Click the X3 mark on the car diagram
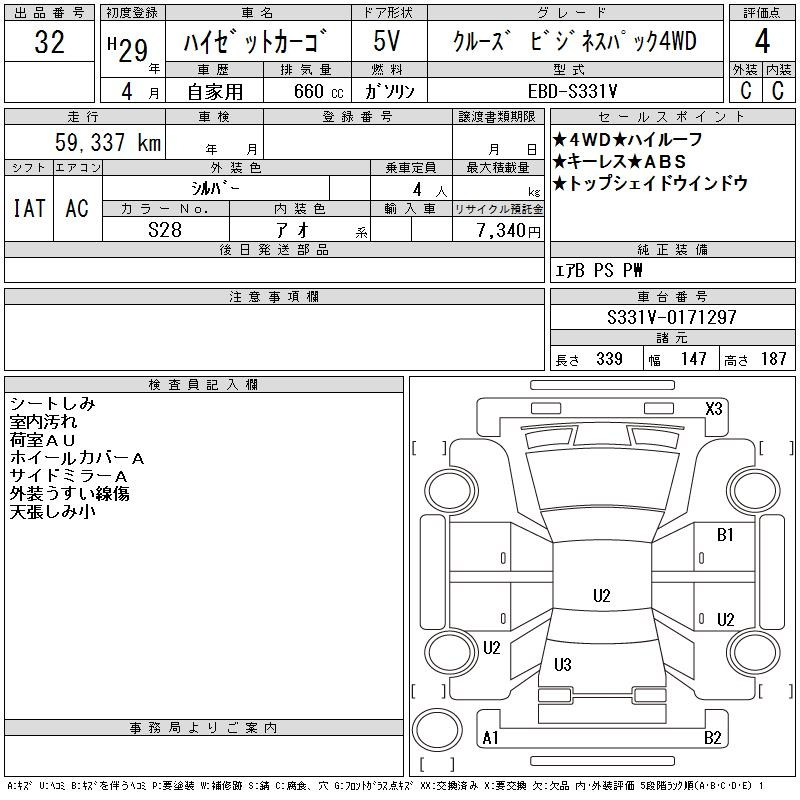This screenshot has width=800, height=800. (714, 408)
